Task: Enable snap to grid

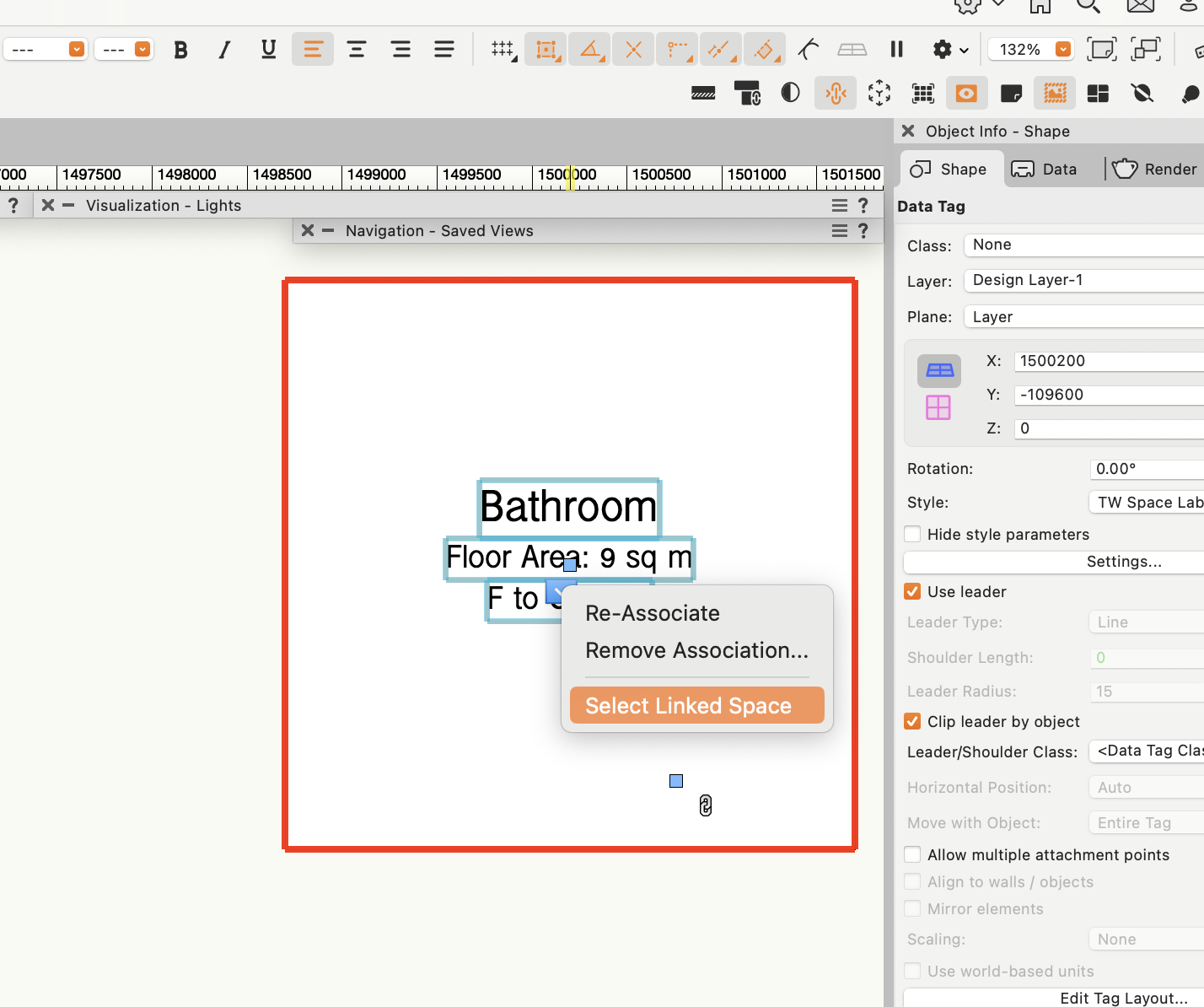Action: 503,49
